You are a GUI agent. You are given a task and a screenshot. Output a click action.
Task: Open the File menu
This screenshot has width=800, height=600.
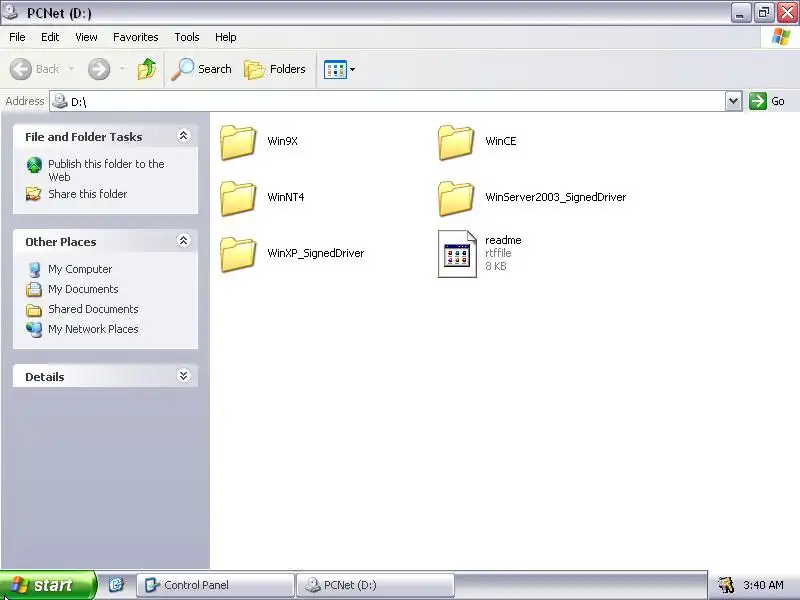click(x=17, y=37)
